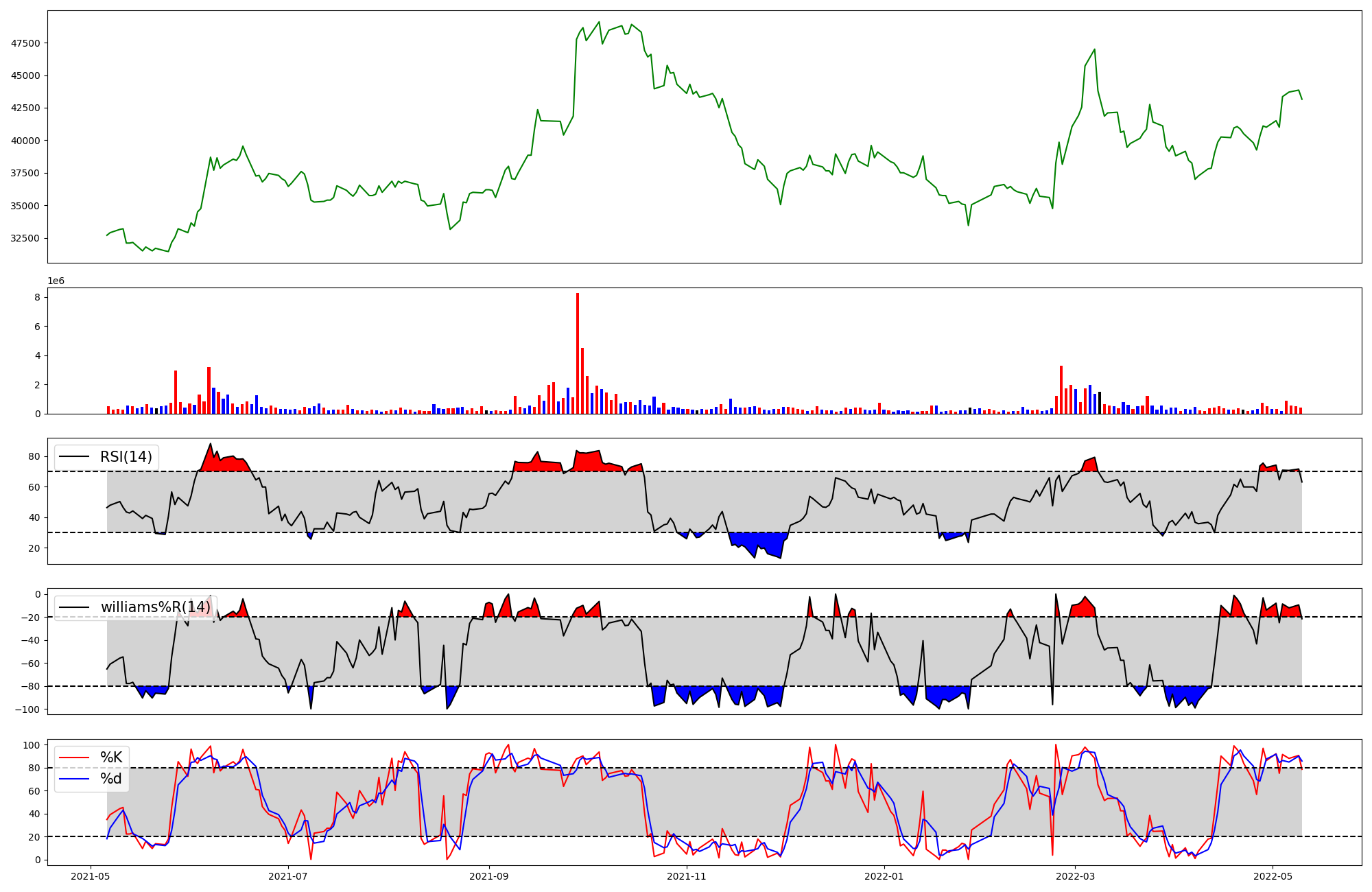
Task: Click the tallest red volume bar
Action: coord(578,353)
